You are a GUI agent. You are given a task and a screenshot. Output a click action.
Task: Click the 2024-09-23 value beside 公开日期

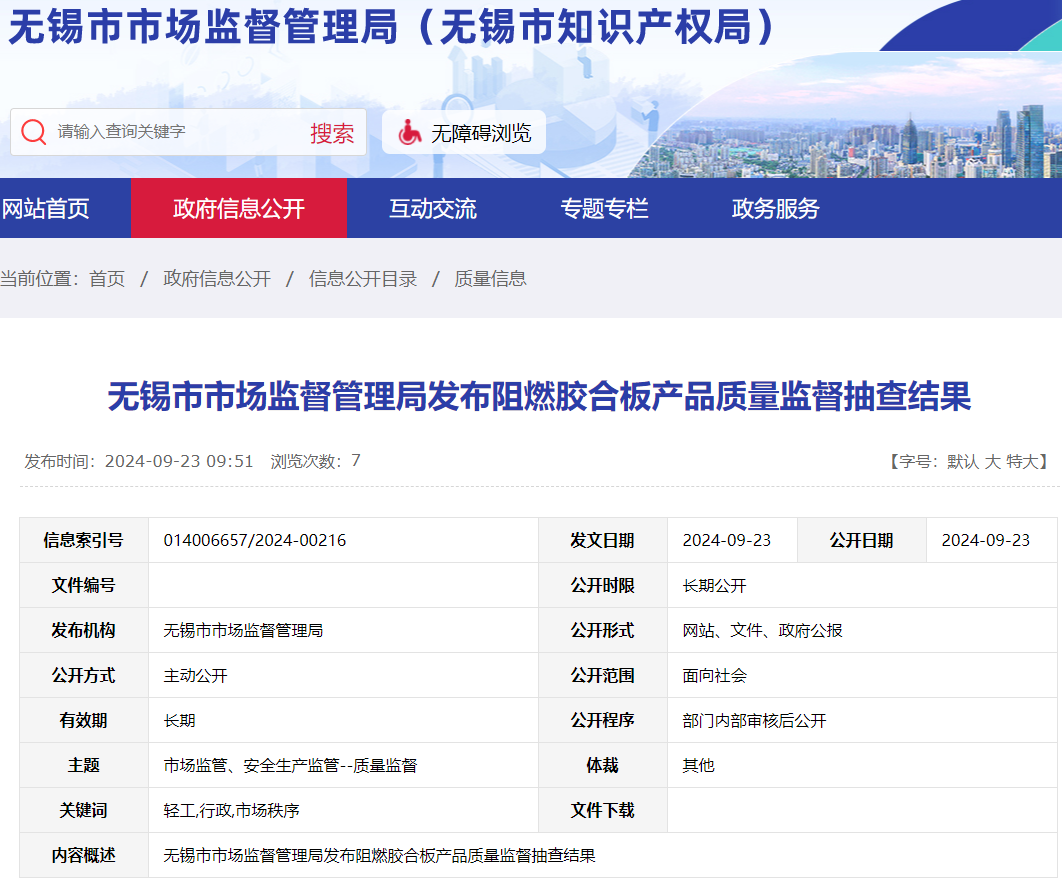985,540
